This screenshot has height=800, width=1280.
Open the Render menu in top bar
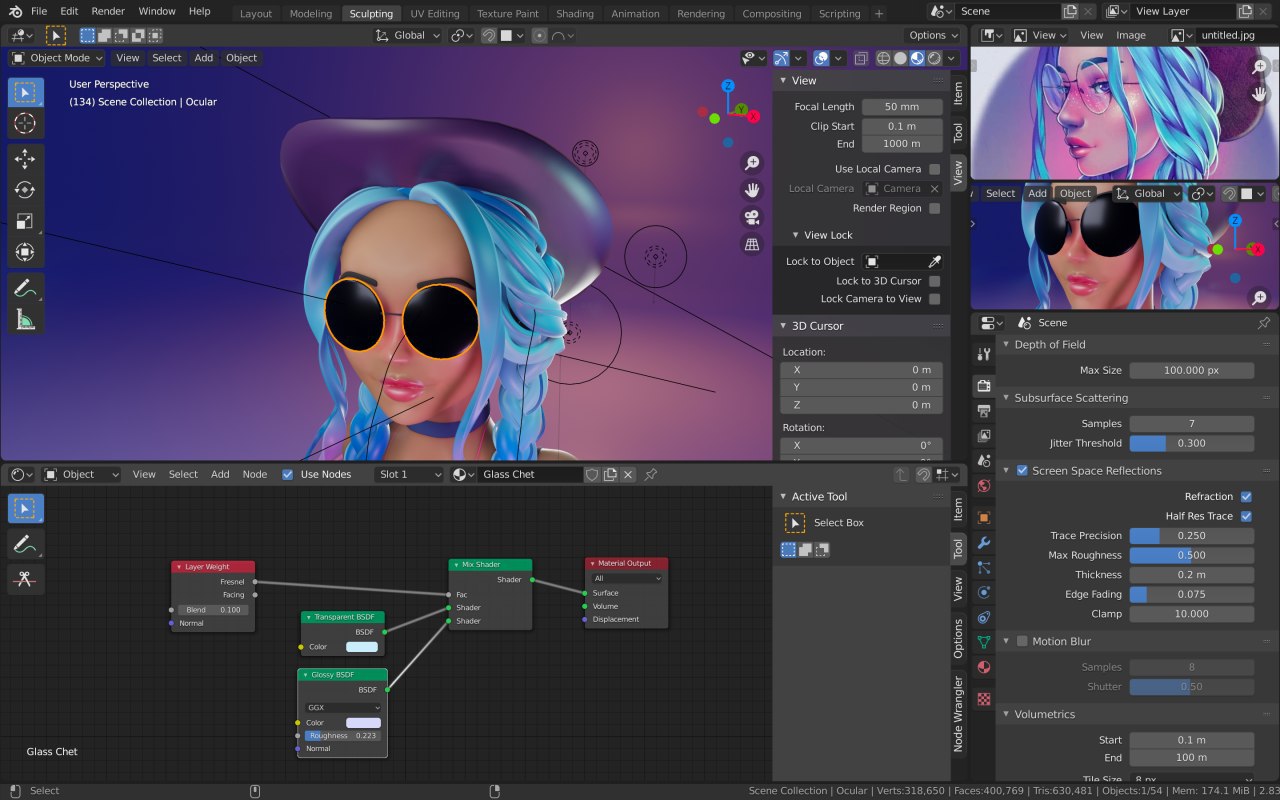click(x=108, y=11)
